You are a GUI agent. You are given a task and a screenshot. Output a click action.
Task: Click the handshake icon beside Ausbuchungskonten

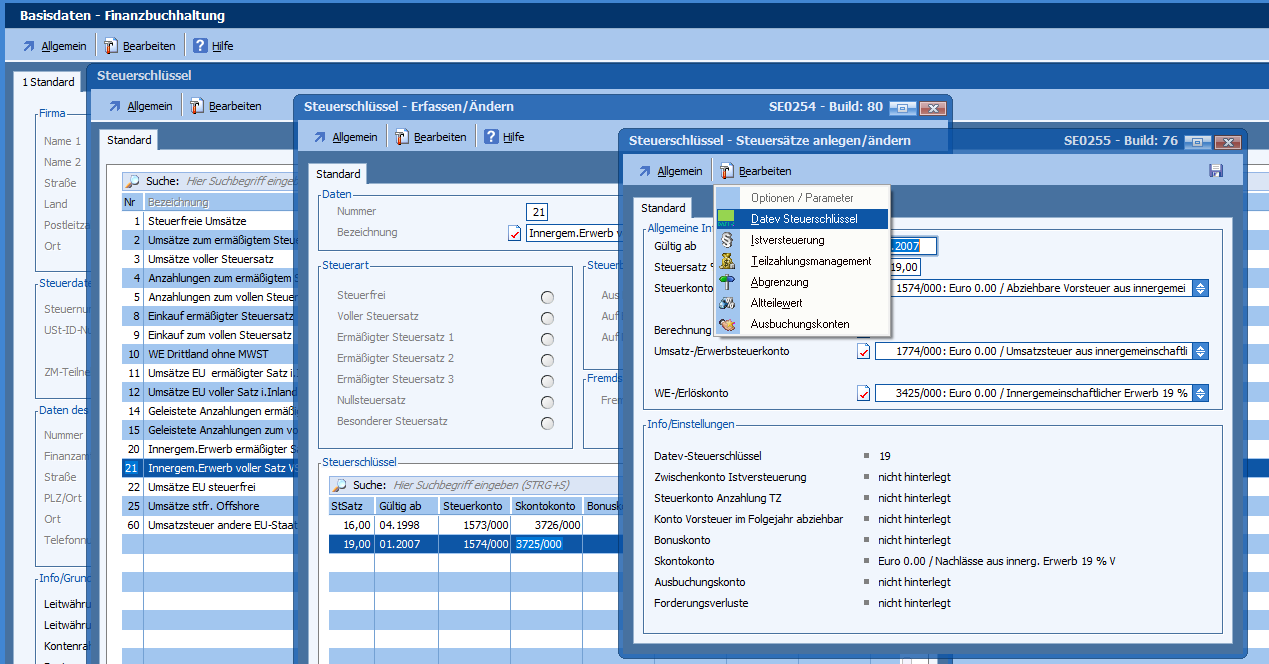click(x=728, y=324)
